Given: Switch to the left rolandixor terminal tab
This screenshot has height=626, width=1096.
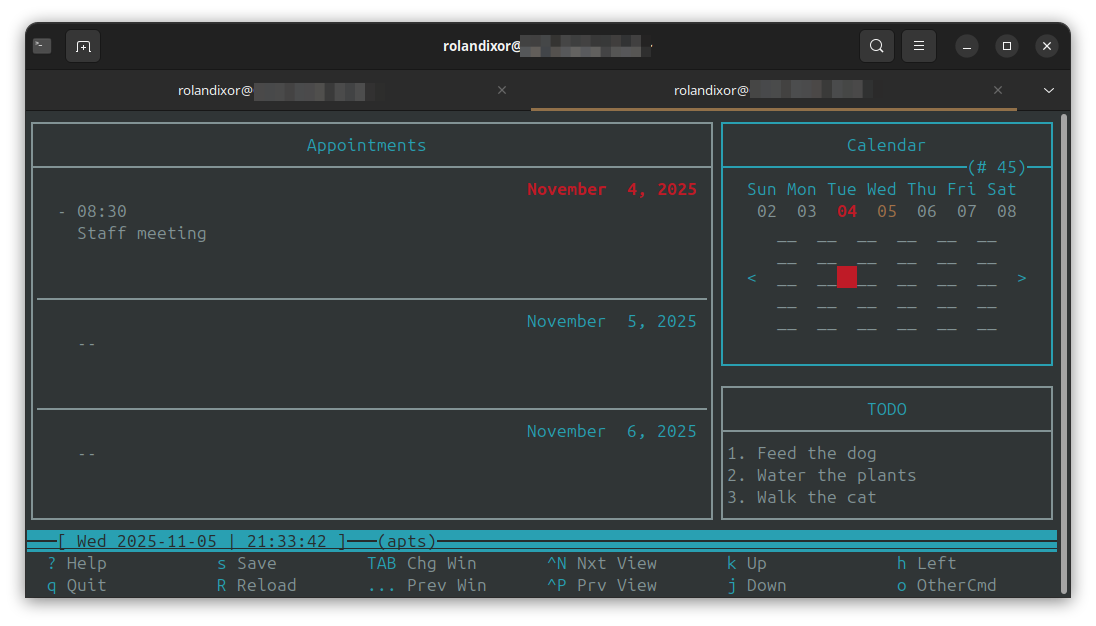Looking at the screenshot, I should coord(273,90).
